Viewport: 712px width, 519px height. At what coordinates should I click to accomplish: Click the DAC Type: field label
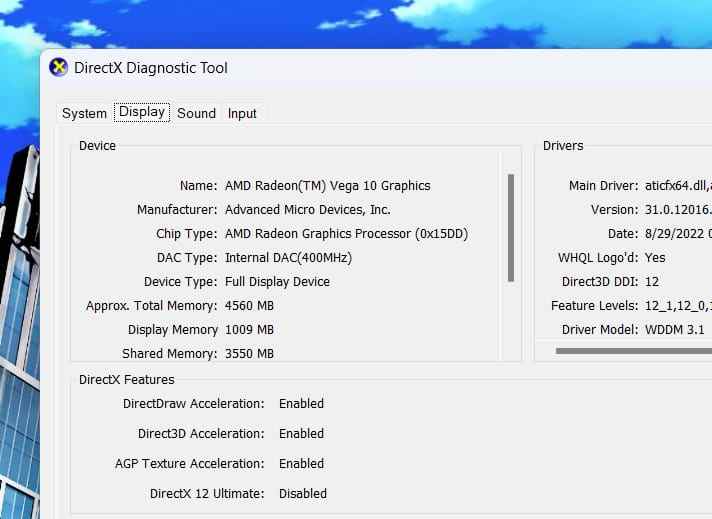click(187, 258)
